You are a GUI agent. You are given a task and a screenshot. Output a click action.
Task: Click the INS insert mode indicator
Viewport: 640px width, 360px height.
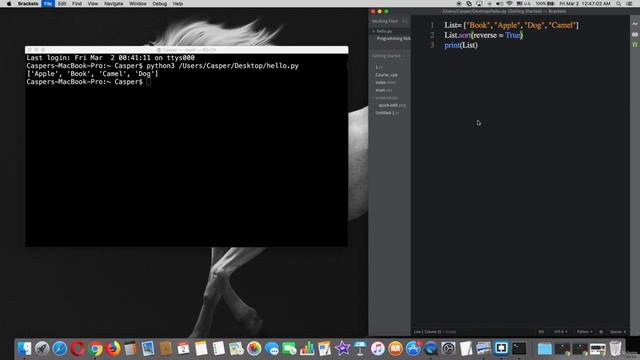(x=541, y=332)
